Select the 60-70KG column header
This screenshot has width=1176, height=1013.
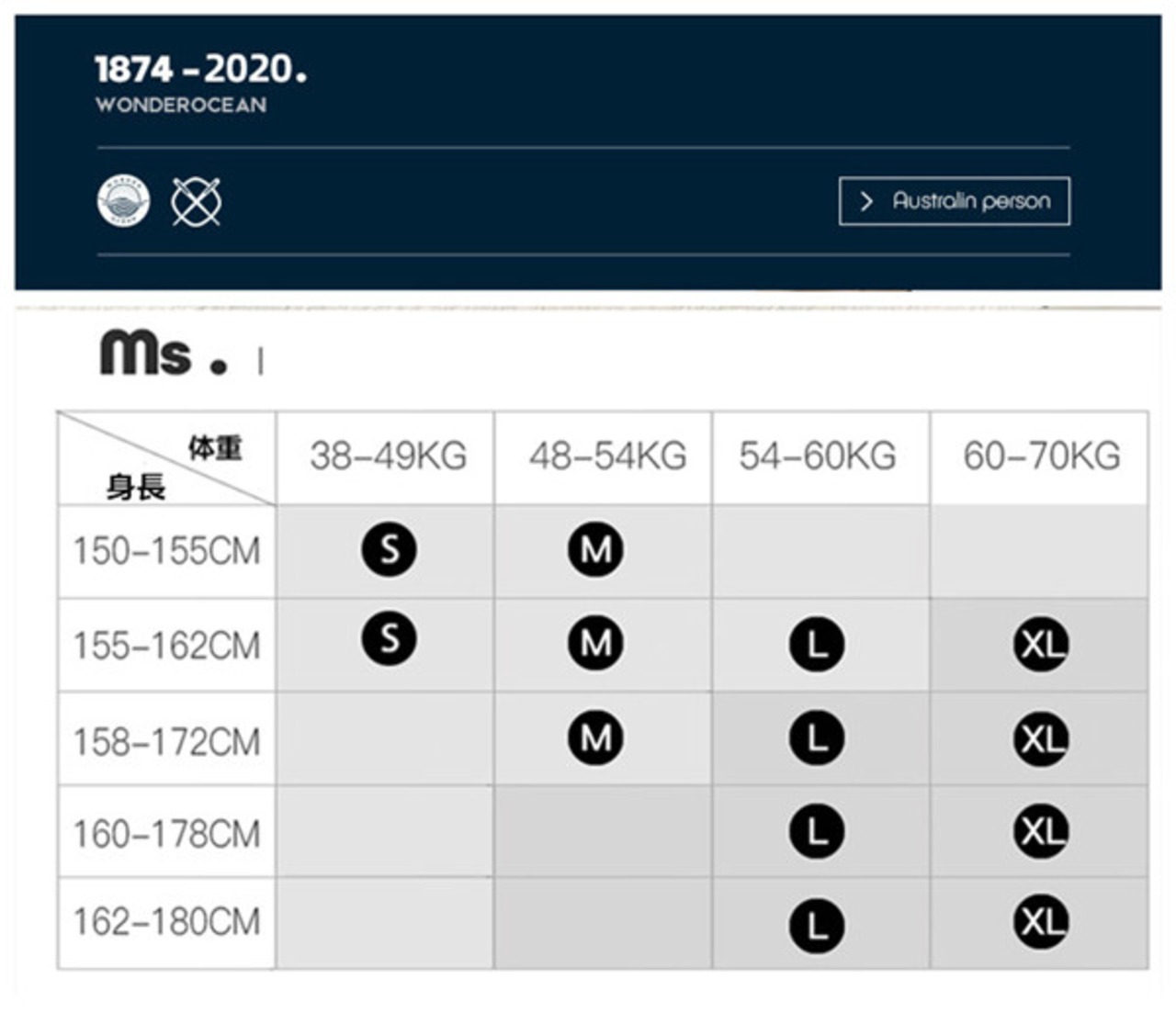pyautogui.click(x=1041, y=456)
